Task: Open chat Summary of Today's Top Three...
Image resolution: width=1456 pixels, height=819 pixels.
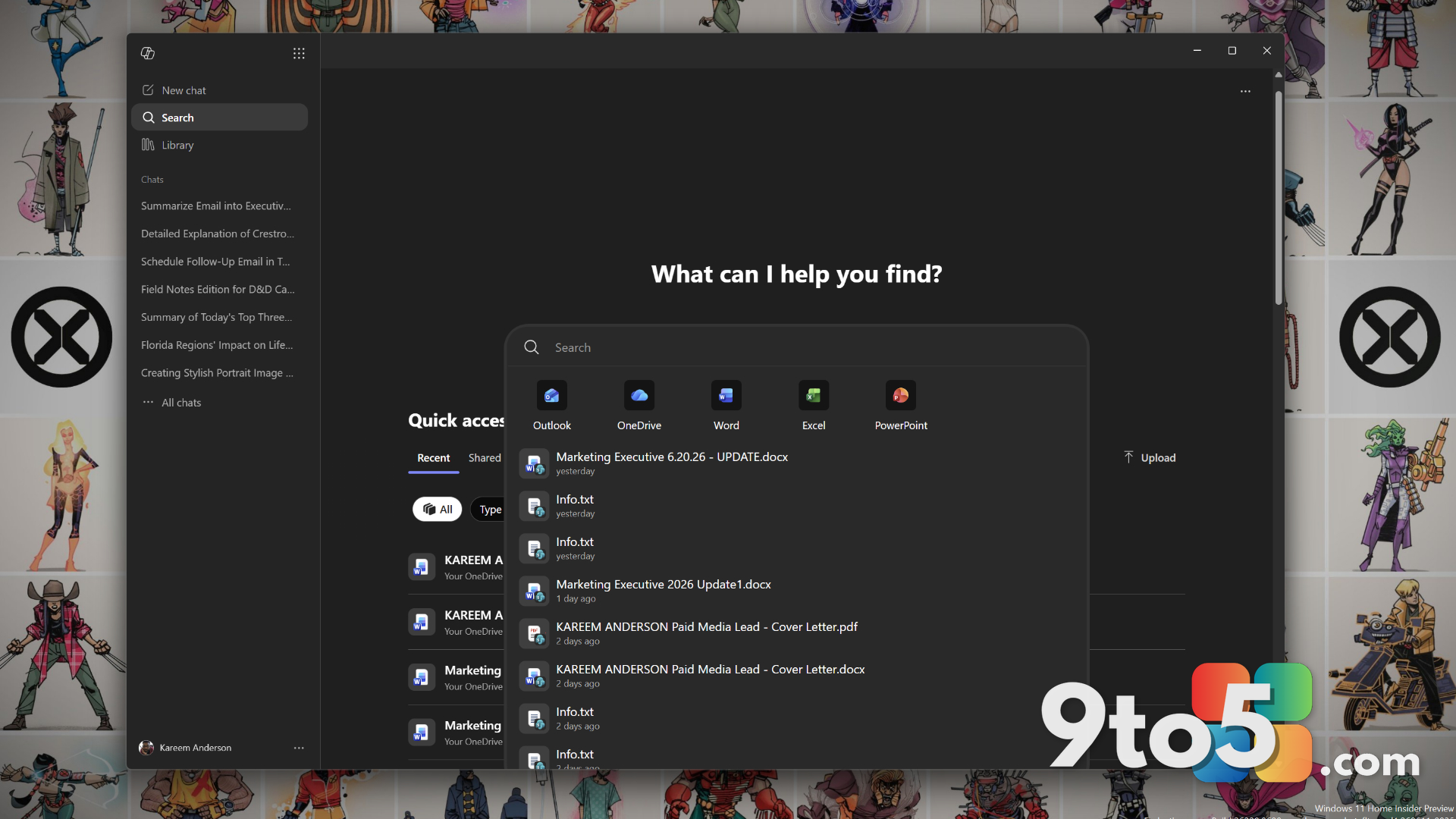Action: point(216,317)
